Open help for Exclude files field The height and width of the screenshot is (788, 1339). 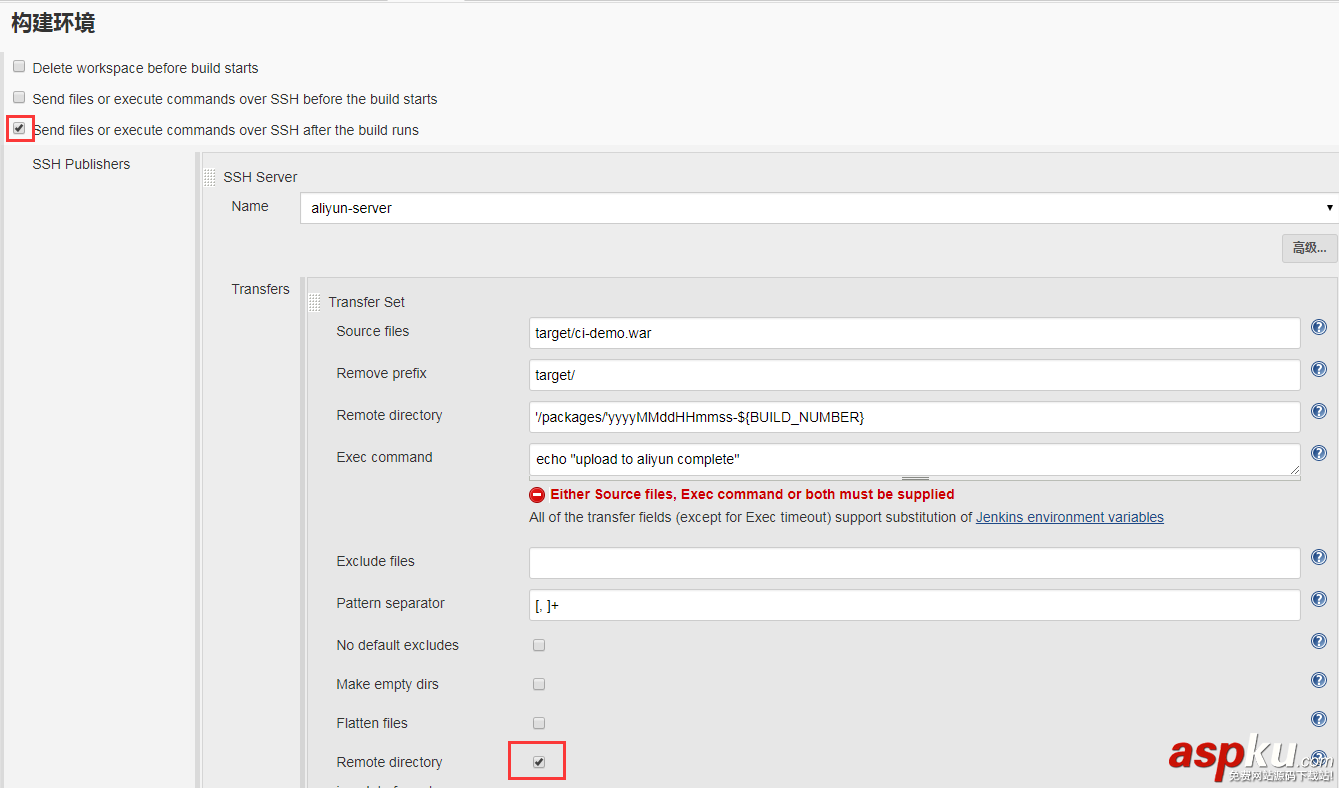(1318, 557)
